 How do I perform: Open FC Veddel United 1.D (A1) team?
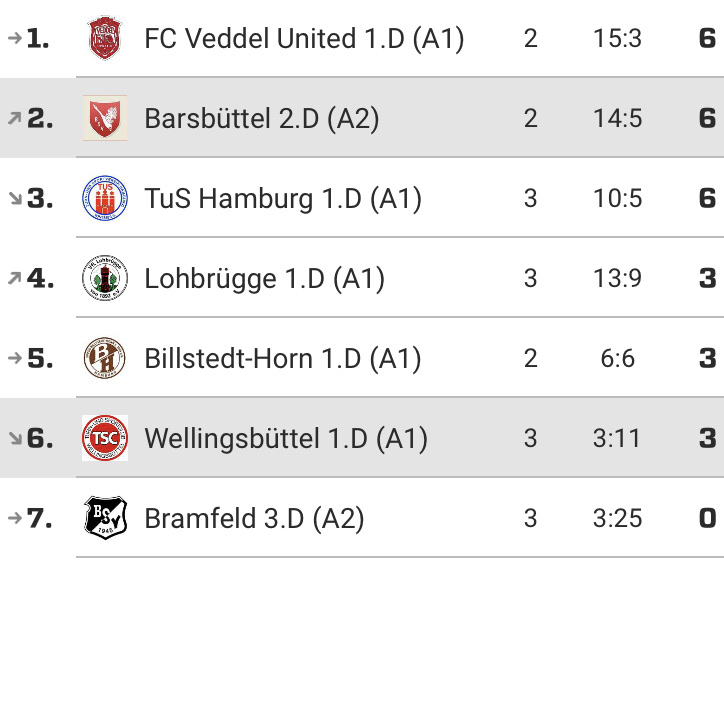pyautogui.click(x=304, y=39)
